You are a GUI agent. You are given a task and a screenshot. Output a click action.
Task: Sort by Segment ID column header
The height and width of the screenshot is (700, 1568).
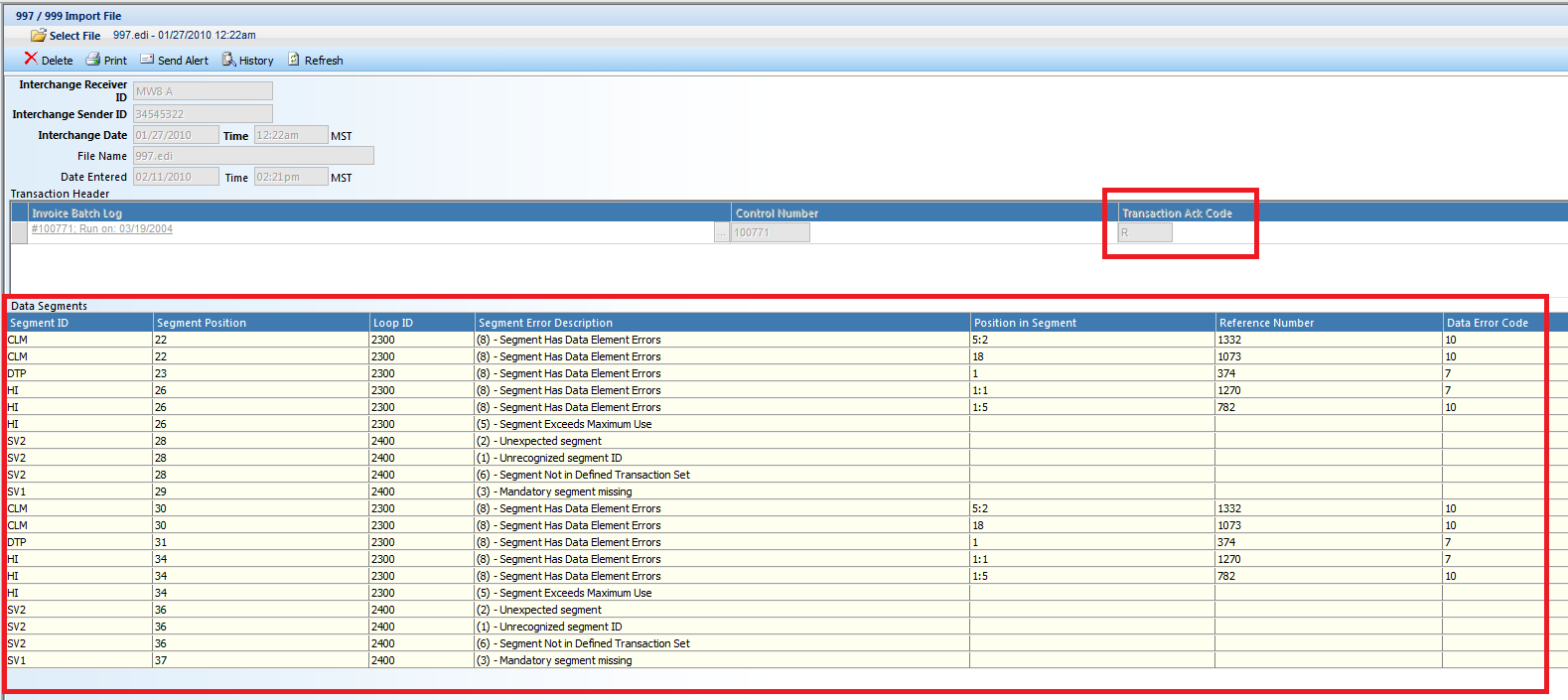tap(79, 323)
